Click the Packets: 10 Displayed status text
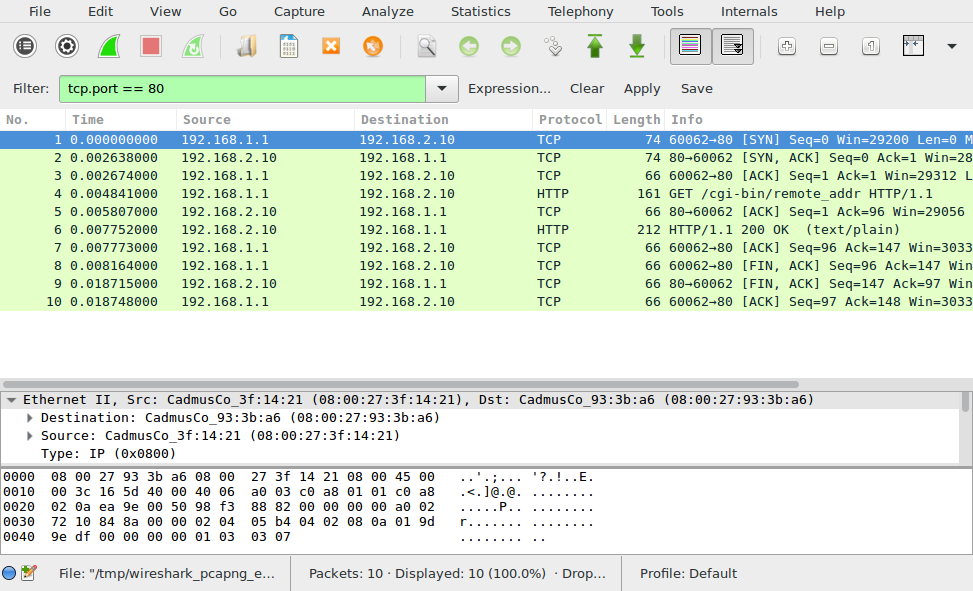 click(x=457, y=574)
